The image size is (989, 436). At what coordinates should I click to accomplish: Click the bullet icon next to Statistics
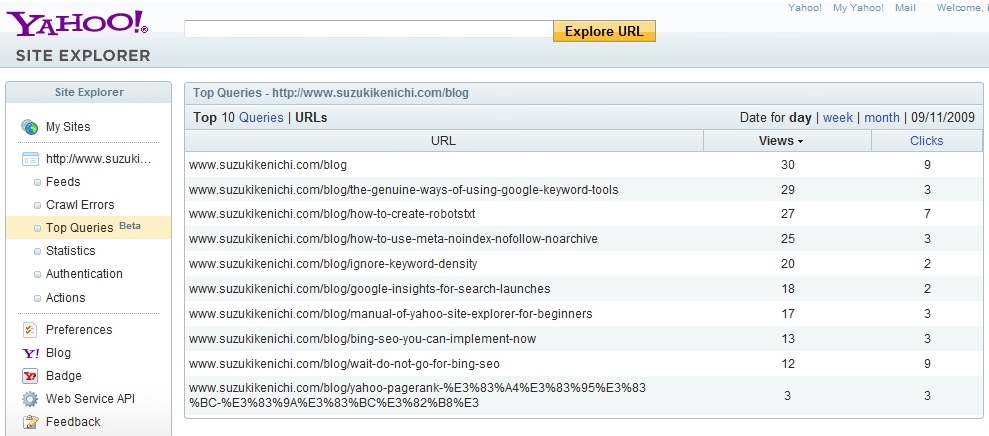[x=38, y=251]
